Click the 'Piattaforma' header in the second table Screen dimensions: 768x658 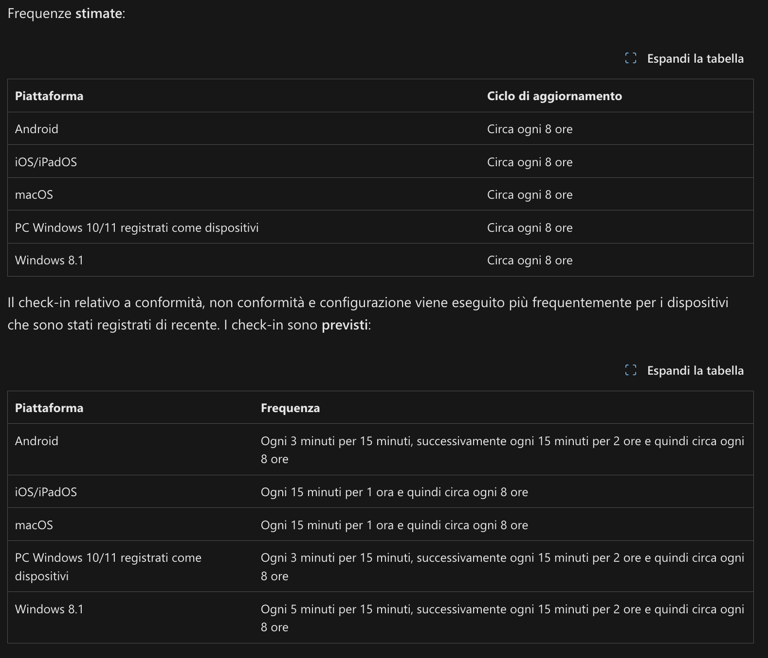pos(49,408)
